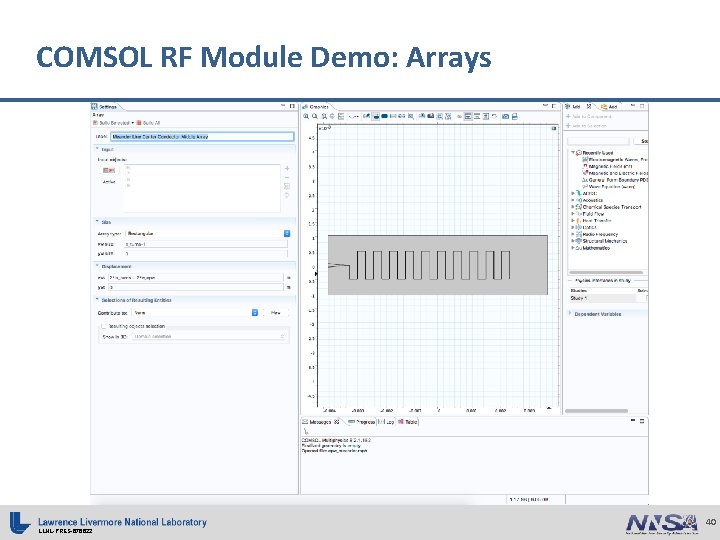Screen dimensions: 720x540
Task: Click the y displacement input field
Action: [196, 287]
